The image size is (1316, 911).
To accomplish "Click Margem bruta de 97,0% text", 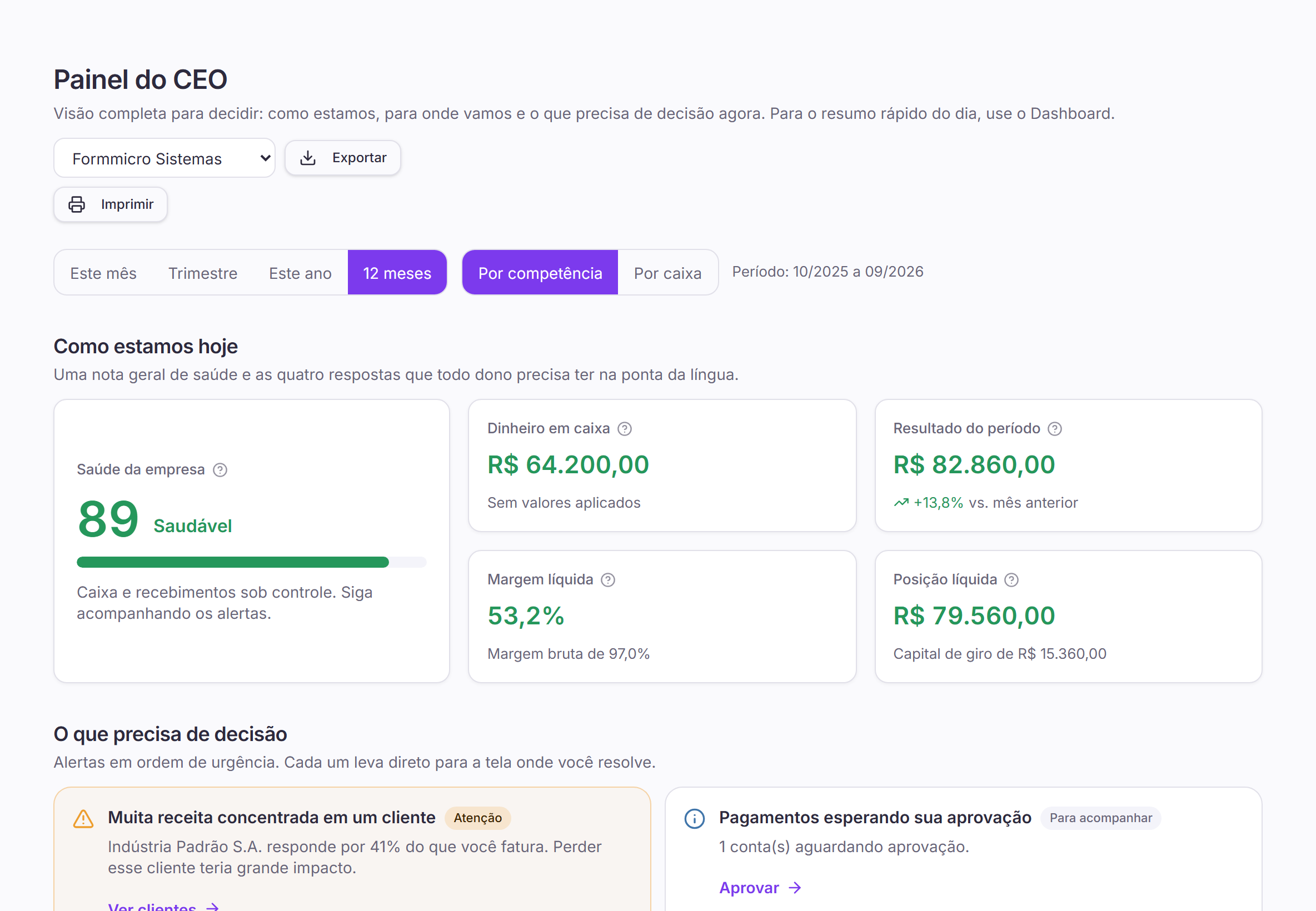I will pyautogui.click(x=569, y=654).
